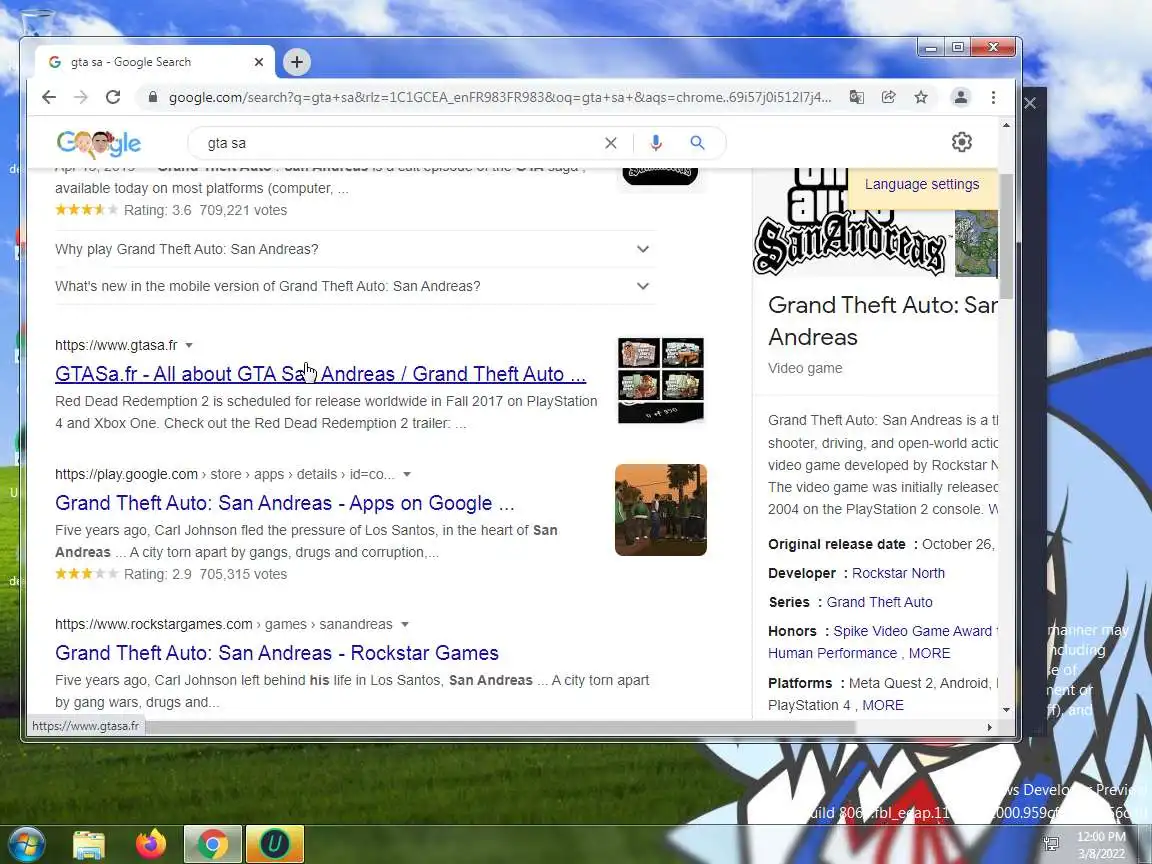The height and width of the screenshot is (864, 1152).
Task: Click 'Rating: 2.9 705,315 votes' text
Action: (x=205, y=575)
